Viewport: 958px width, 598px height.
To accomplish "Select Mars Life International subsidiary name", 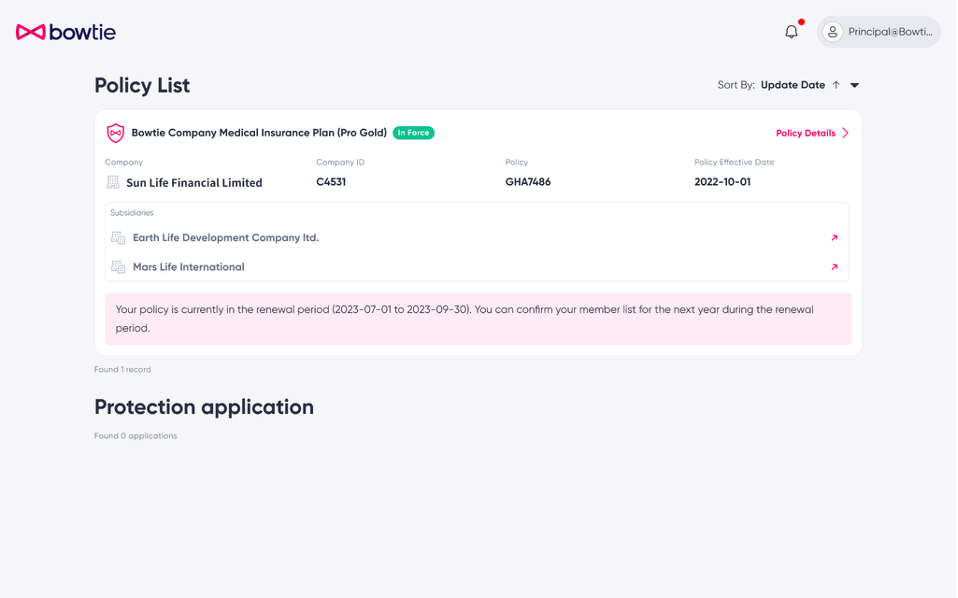I will tap(188, 267).
